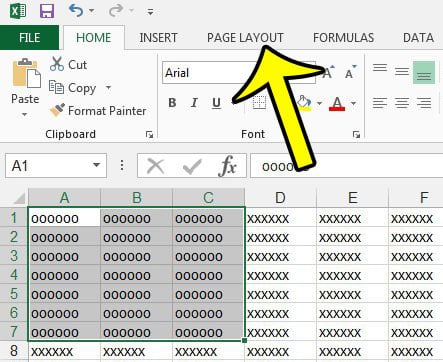Undo the last action
The width and height of the screenshot is (443, 362).
pyautogui.click(x=76, y=11)
